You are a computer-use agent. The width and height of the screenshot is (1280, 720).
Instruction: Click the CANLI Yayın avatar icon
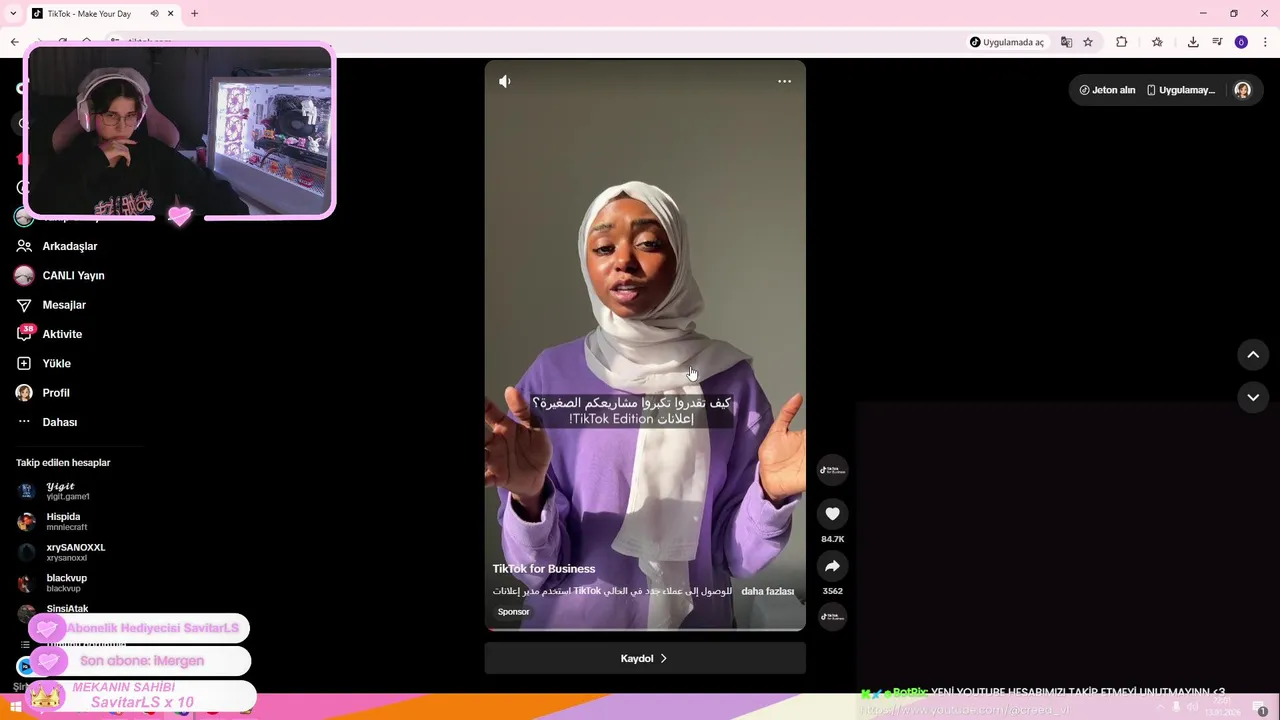(x=24, y=275)
